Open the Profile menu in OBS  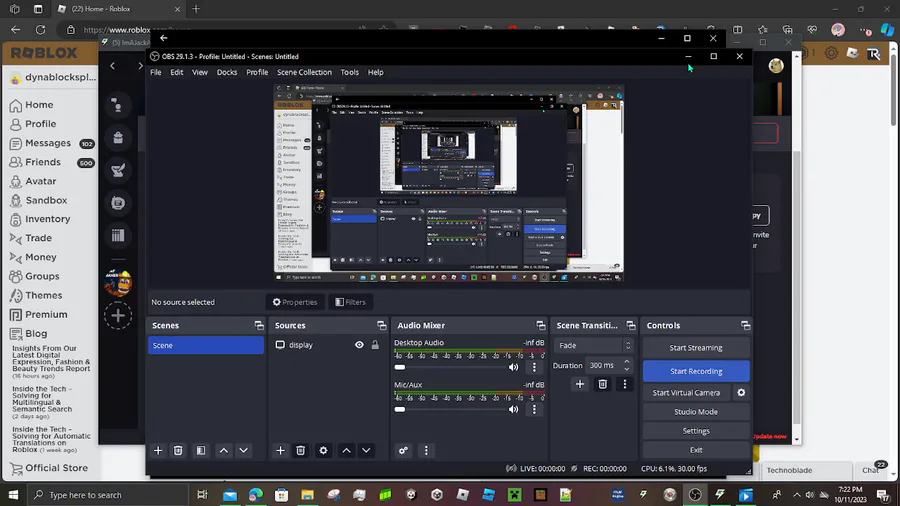pos(257,72)
